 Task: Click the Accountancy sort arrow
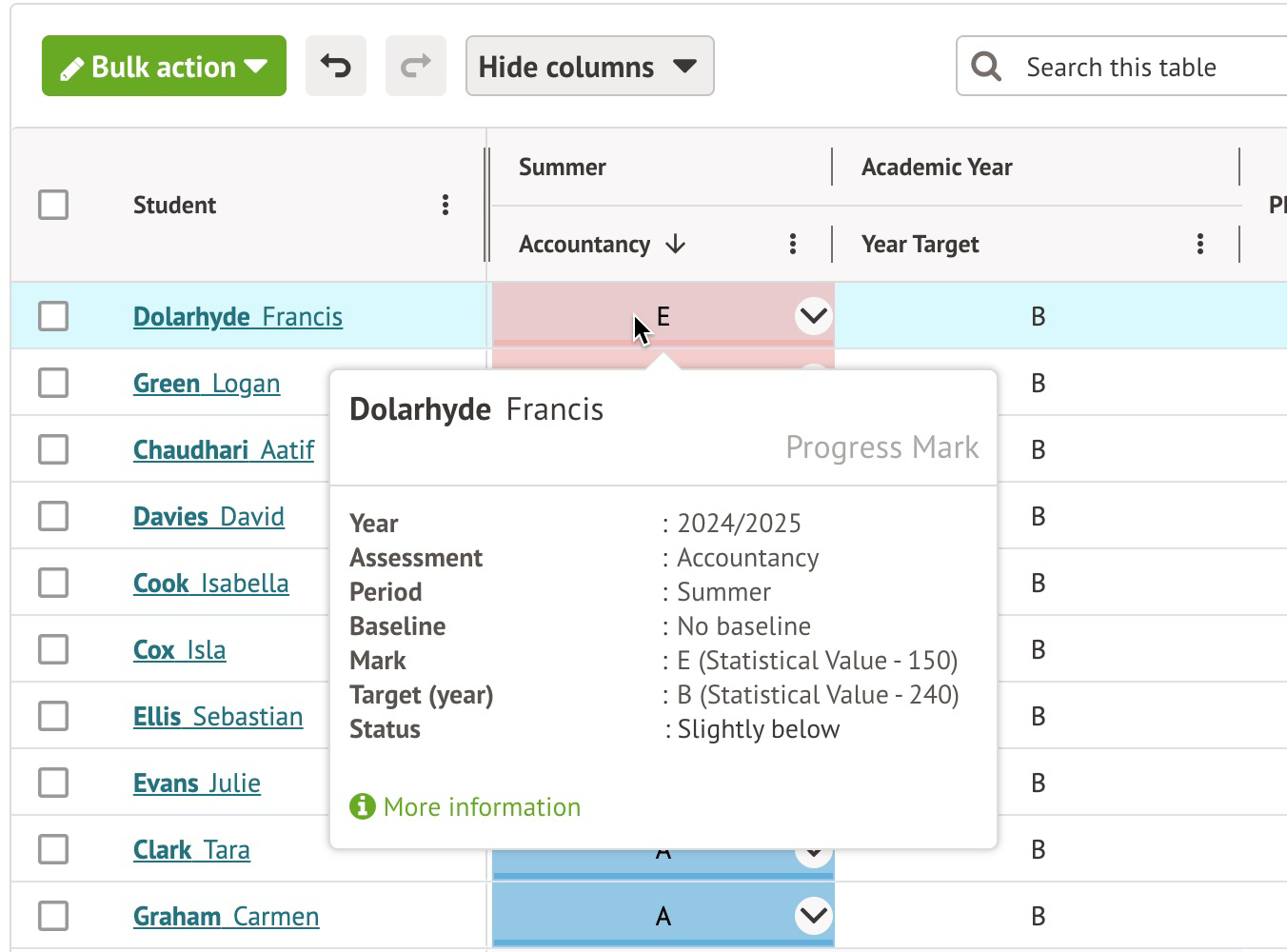point(676,244)
